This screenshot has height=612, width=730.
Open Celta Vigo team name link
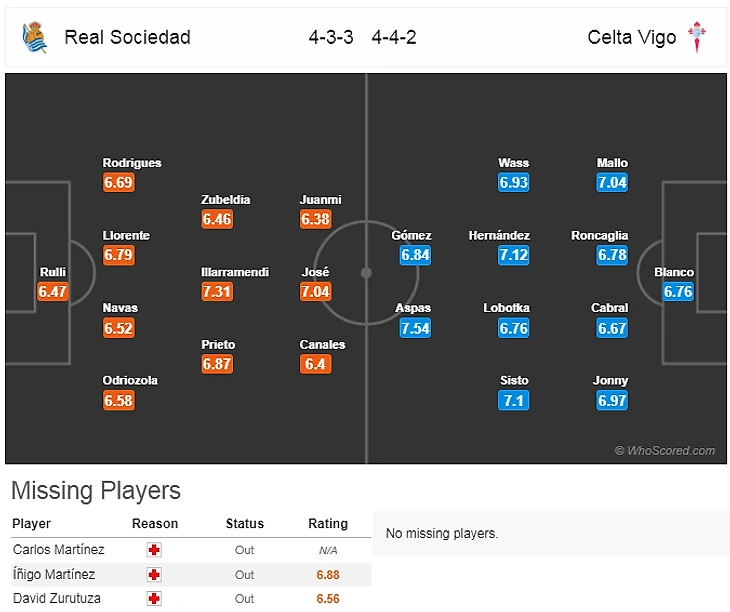(632, 38)
